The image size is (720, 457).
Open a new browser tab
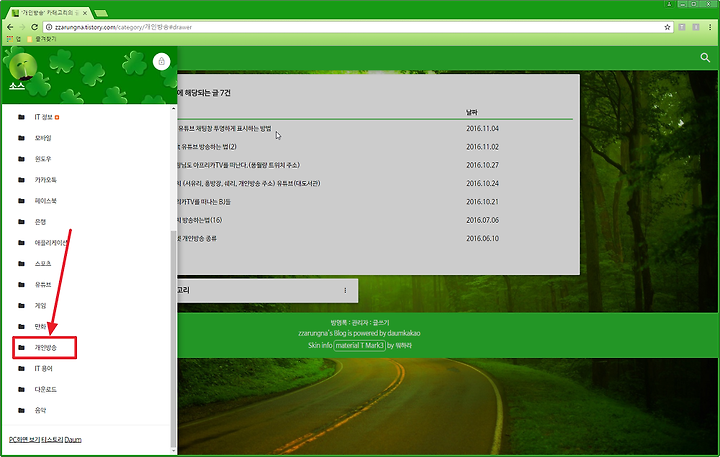pyautogui.click(x=101, y=13)
